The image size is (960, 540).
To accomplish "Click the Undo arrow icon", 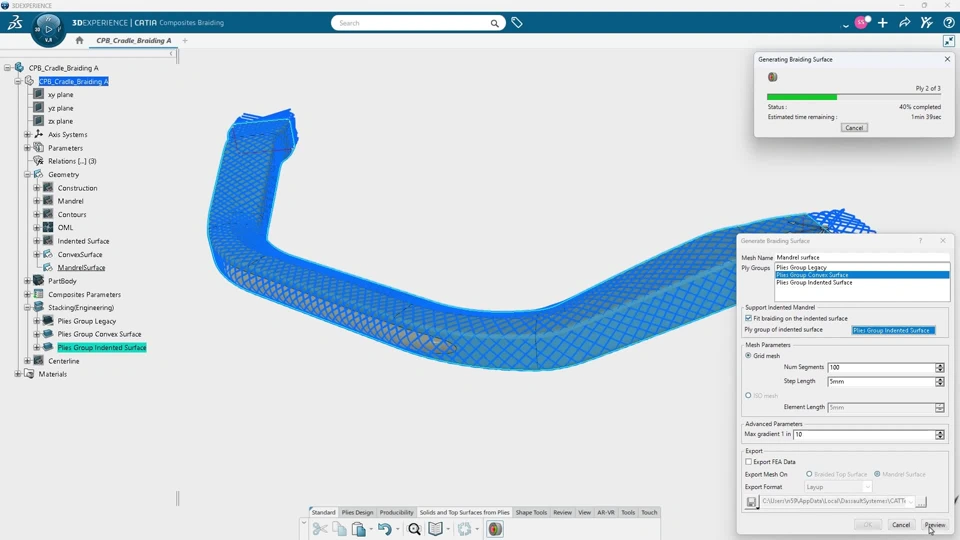I will (x=384, y=529).
